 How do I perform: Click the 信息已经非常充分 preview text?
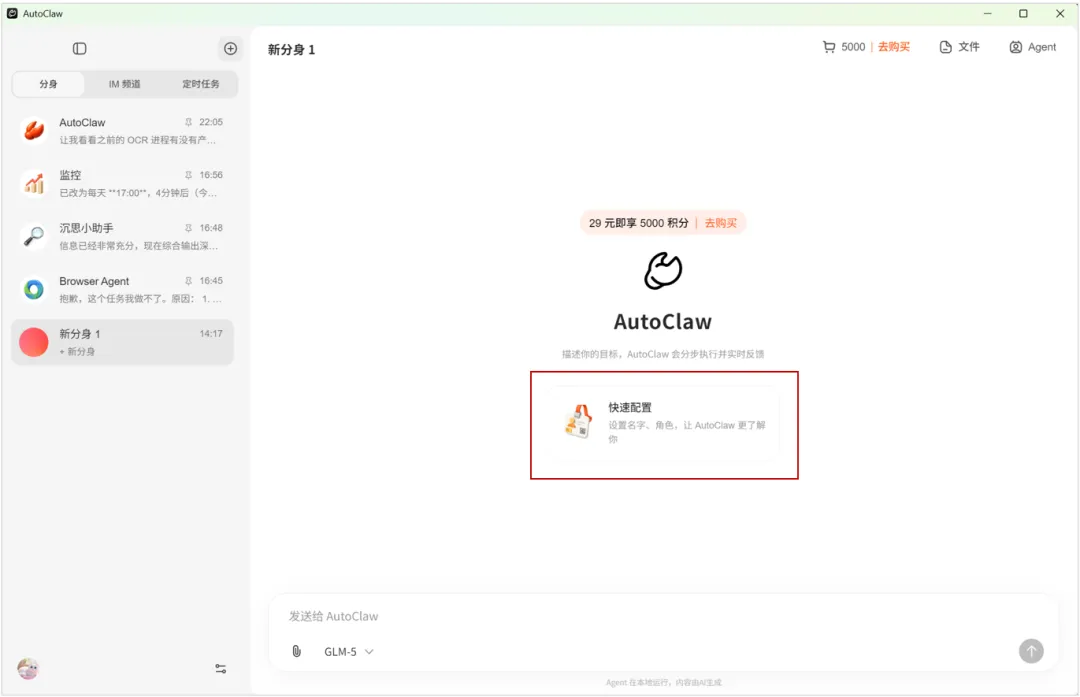pyautogui.click(x=138, y=246)
